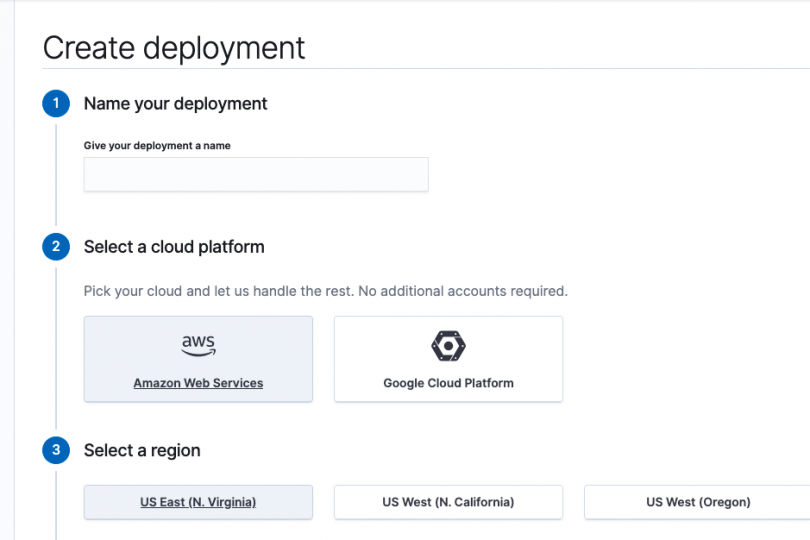Click the "Name your deployment" heading
This screenshot has width=810, height=540.
tap(176, 104)
